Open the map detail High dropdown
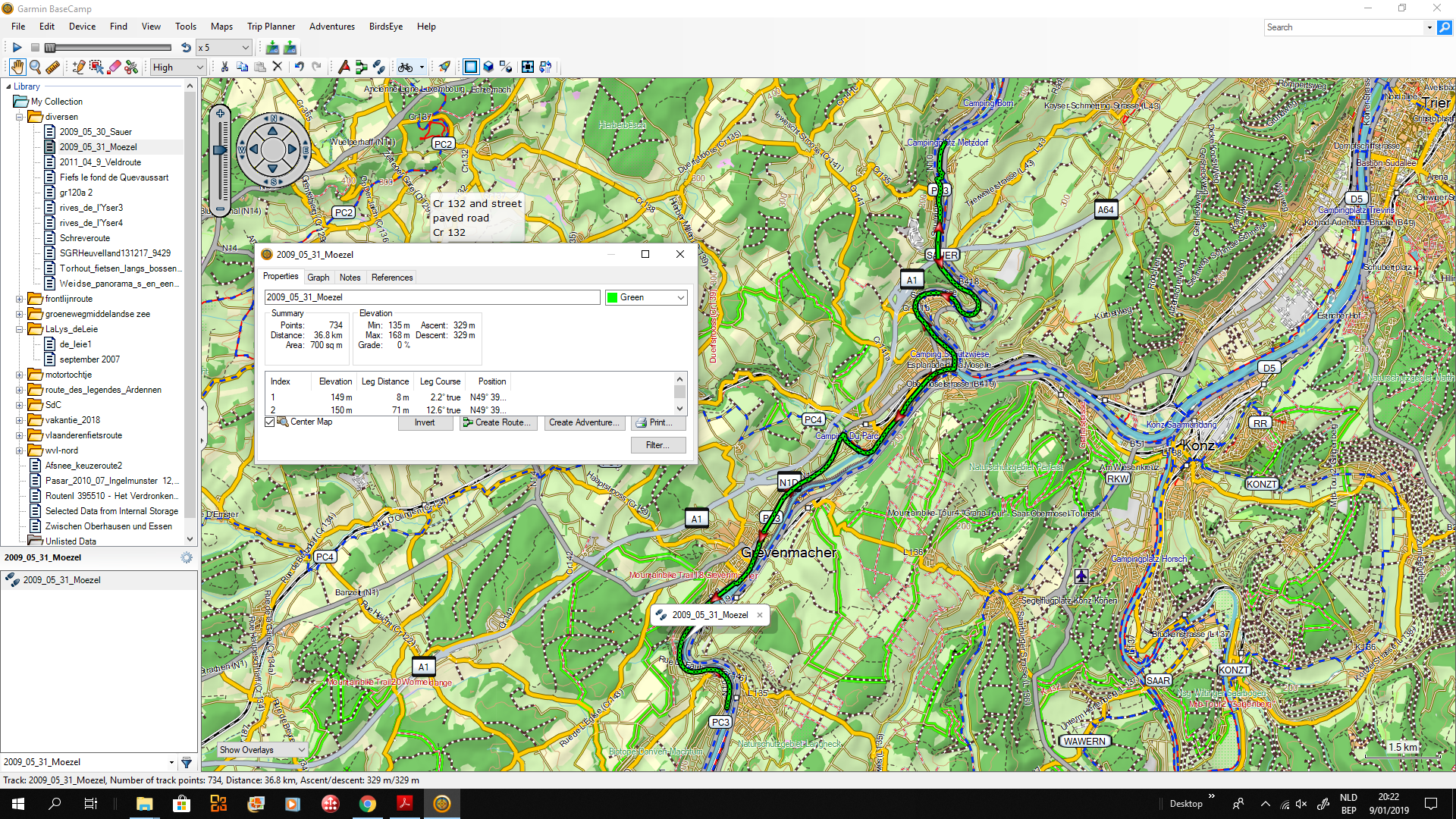This screenshot has width=1456, height=819. coord(178,67)
